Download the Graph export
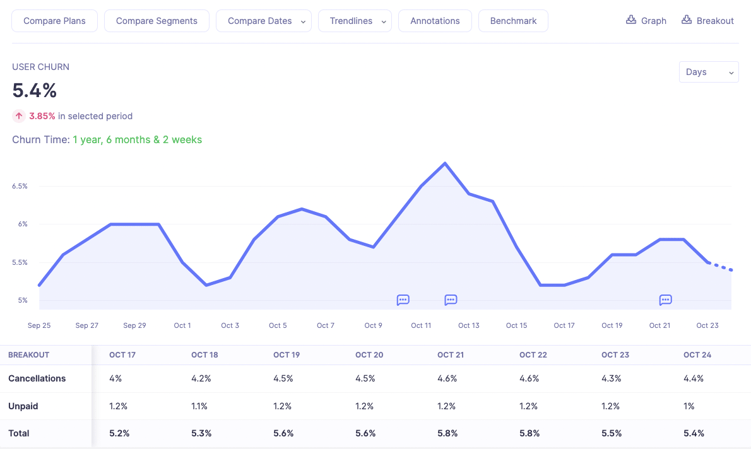The height and width of the screenshot is (449, 751). coord(646,21)
